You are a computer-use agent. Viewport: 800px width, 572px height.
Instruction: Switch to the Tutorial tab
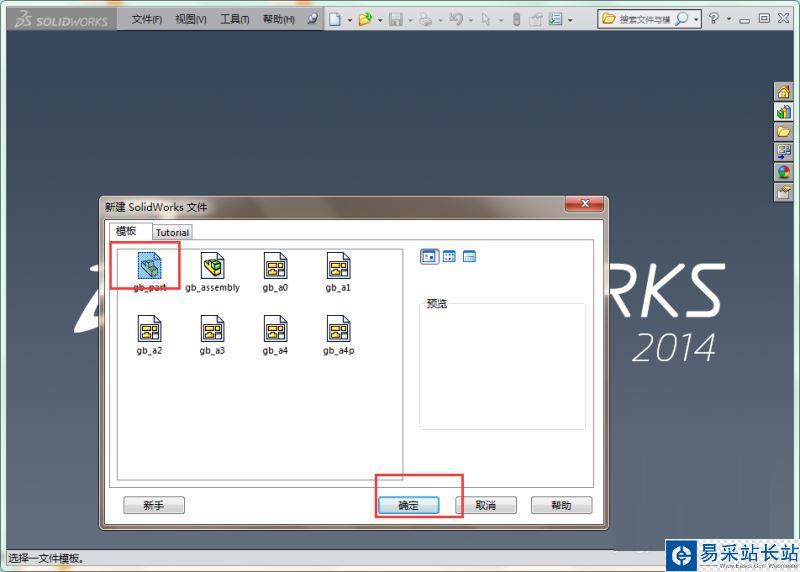[x=172, y=232]
